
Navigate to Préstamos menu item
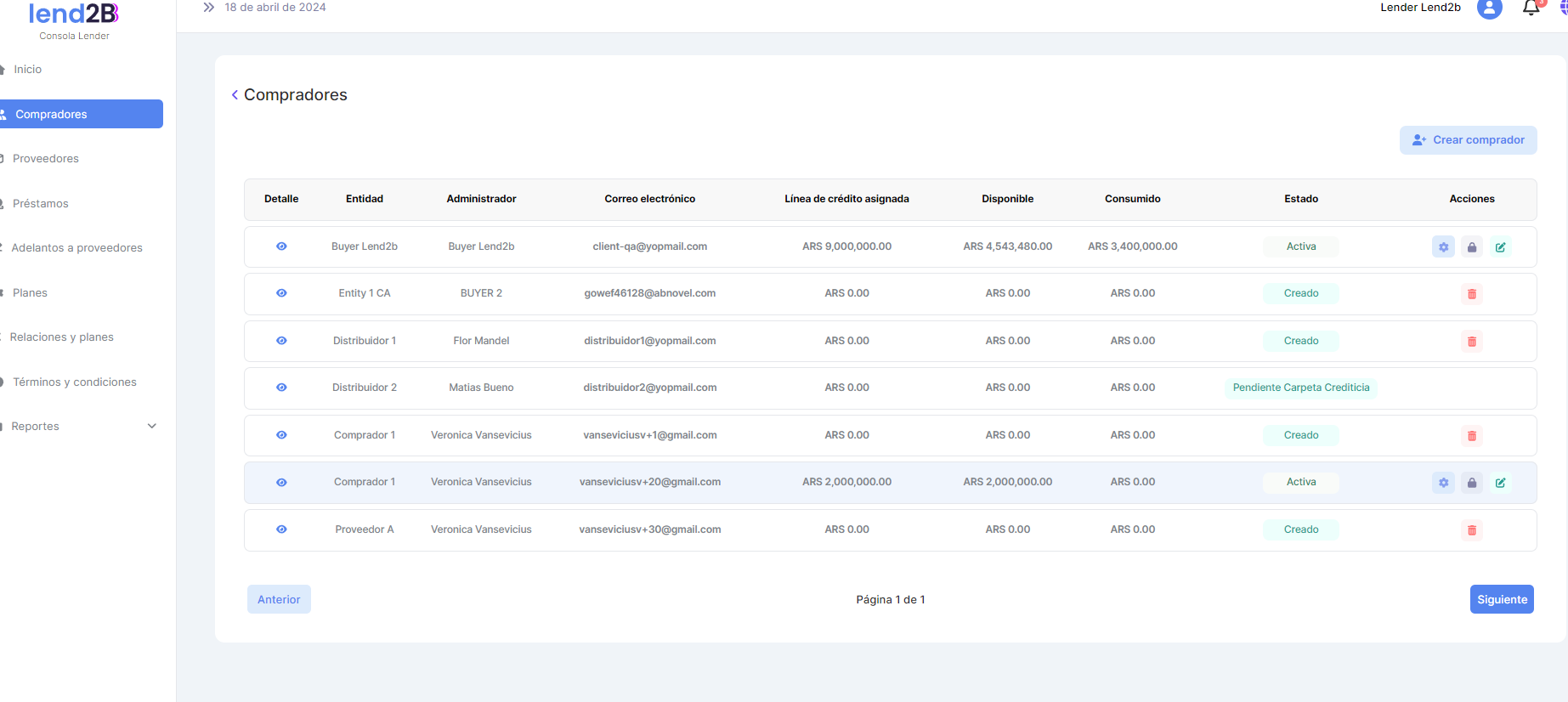tap(41, 204)
